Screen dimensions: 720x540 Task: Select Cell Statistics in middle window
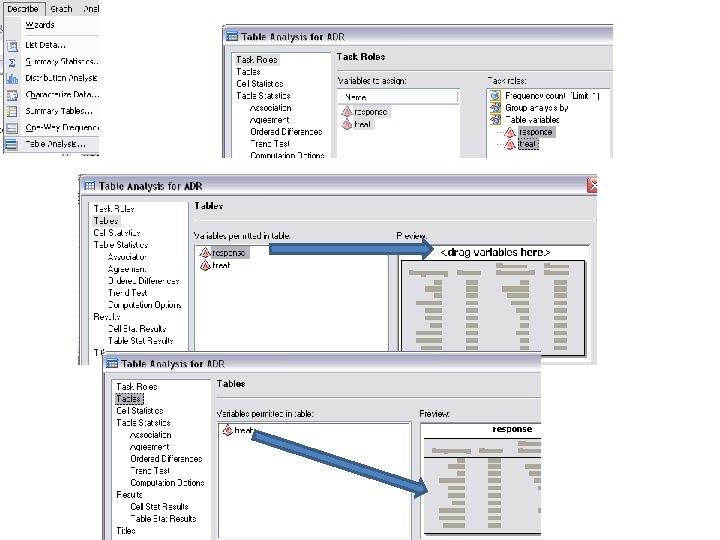117,233
